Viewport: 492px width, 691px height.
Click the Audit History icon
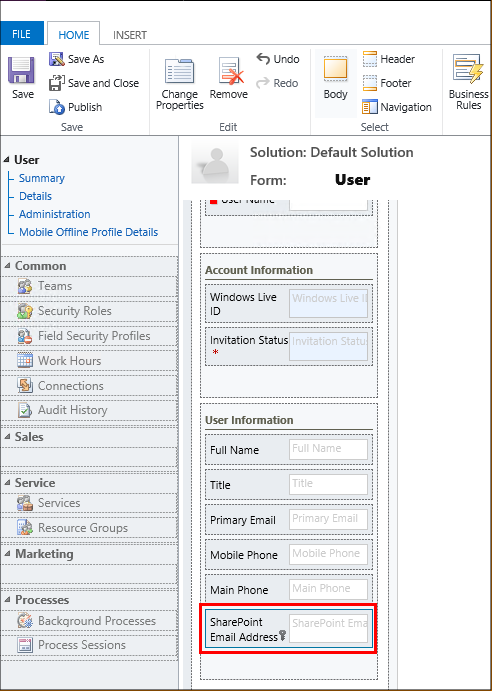click(25, 410)
